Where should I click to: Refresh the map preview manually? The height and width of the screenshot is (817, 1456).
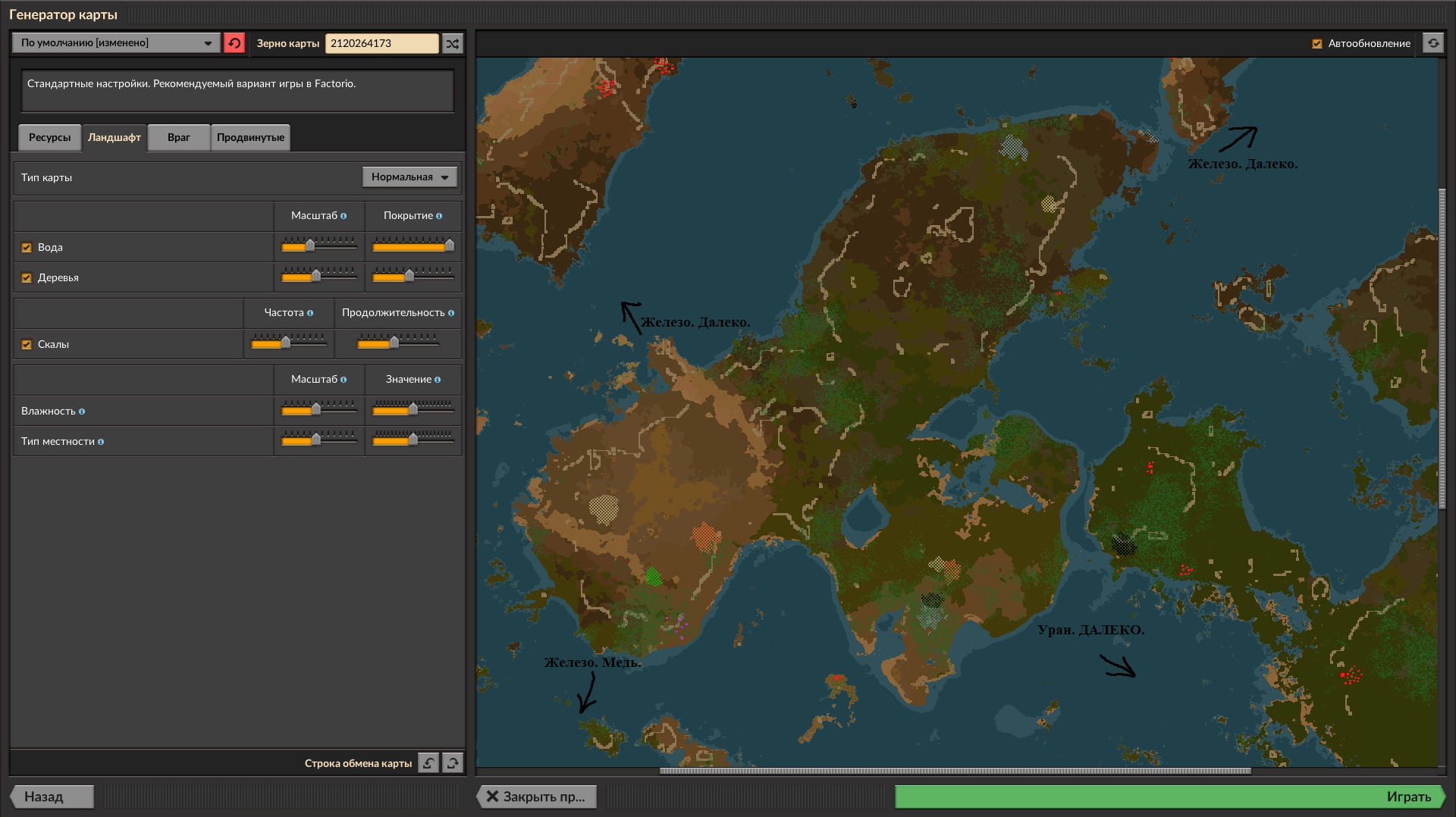coord(1433,43)
